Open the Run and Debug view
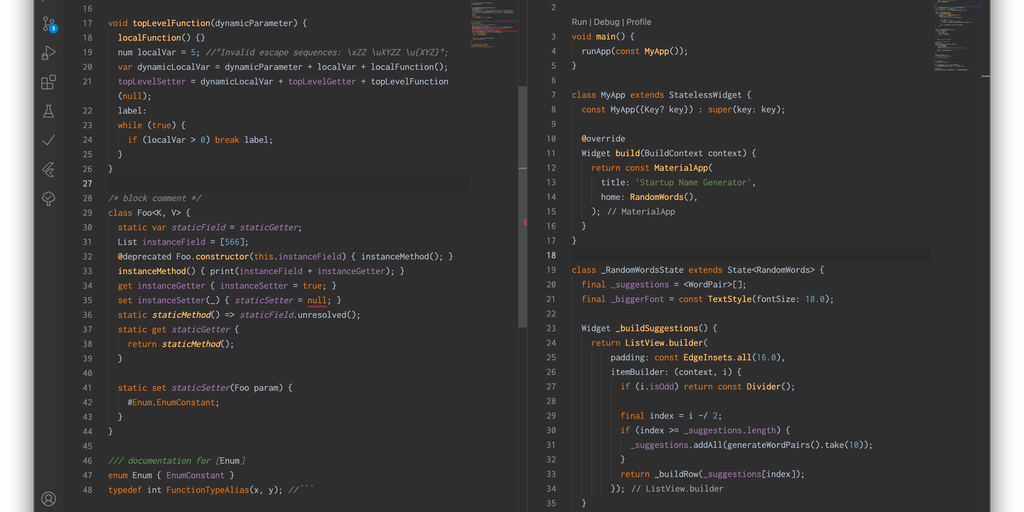 point(48,52)
